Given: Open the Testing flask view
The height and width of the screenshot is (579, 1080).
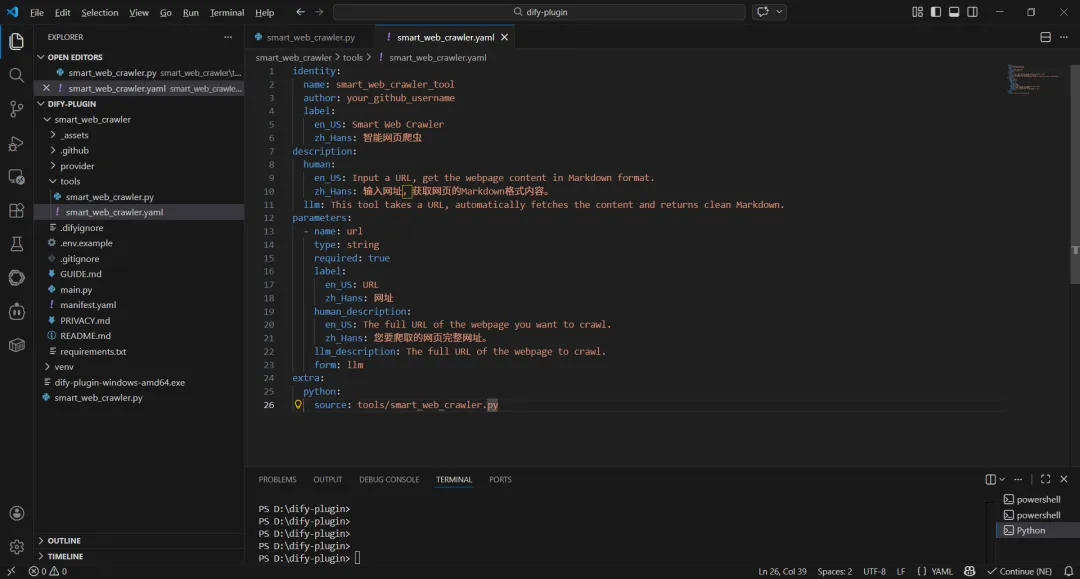Looking at the screenshot, I should 17,244.
